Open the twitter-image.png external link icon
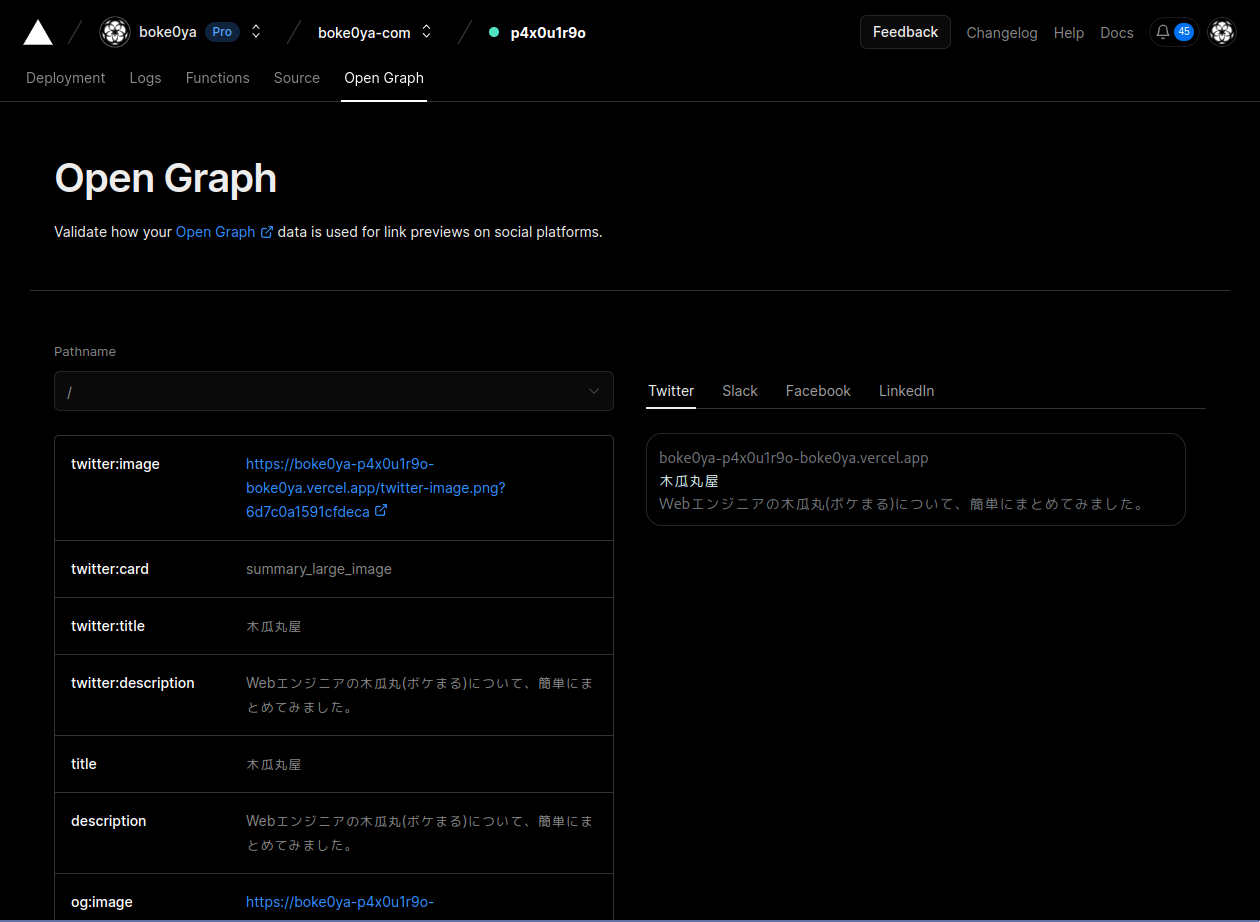Screen dimensions: 1260x922 [x=382, y=511]
